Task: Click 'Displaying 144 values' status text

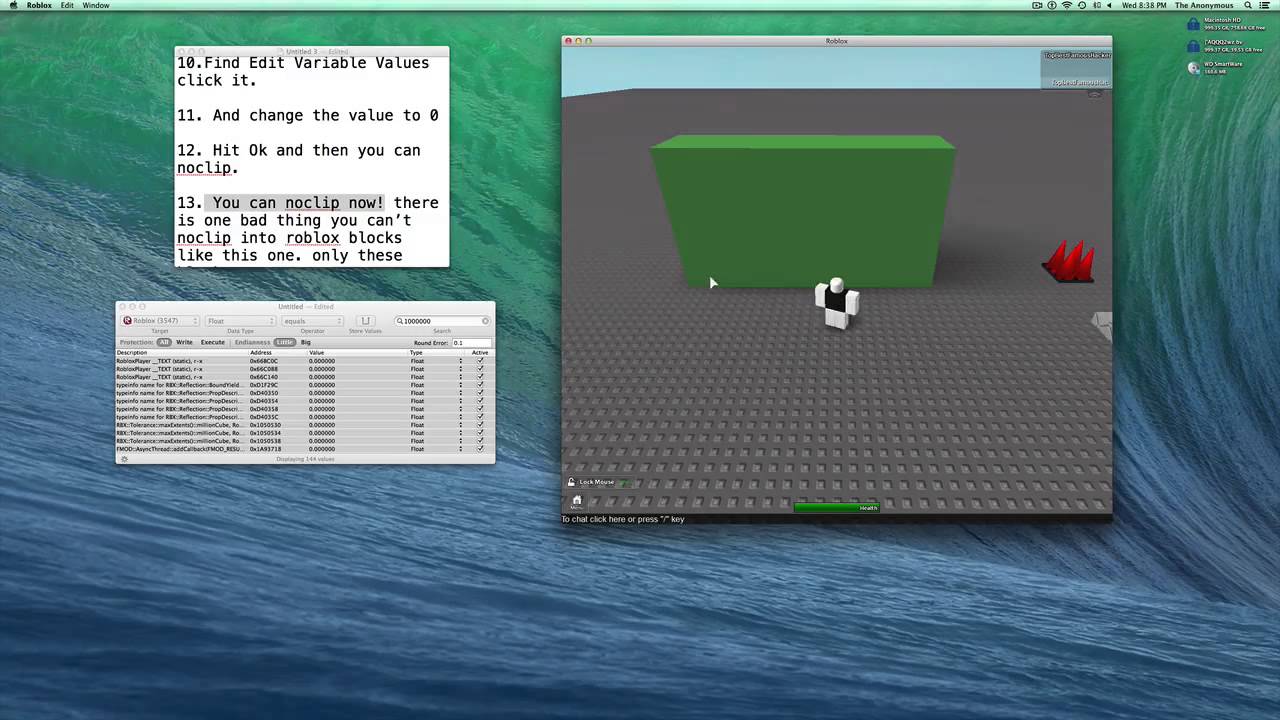Action: tap(305, 459)
